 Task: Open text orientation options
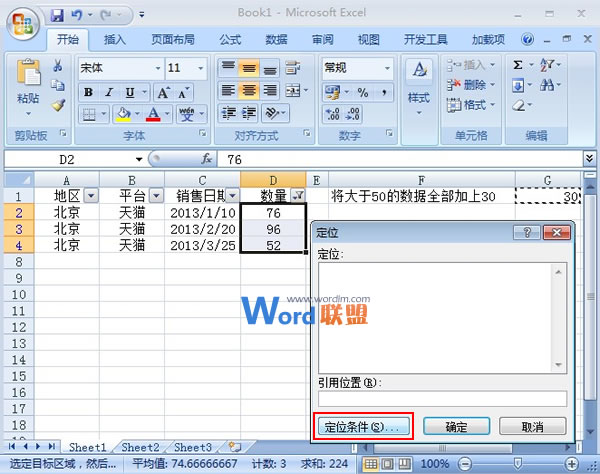coord(272,113)
